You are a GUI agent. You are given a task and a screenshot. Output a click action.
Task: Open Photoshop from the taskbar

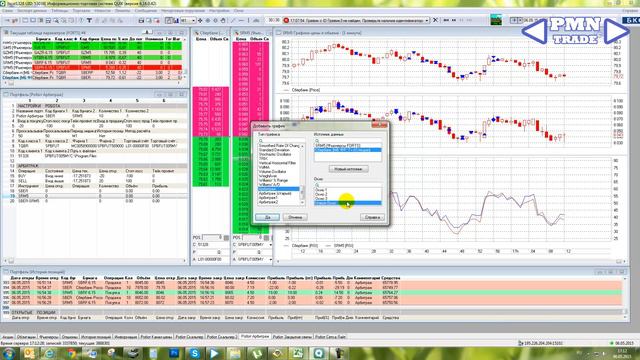pyautogui.click(x=174, y=353)
